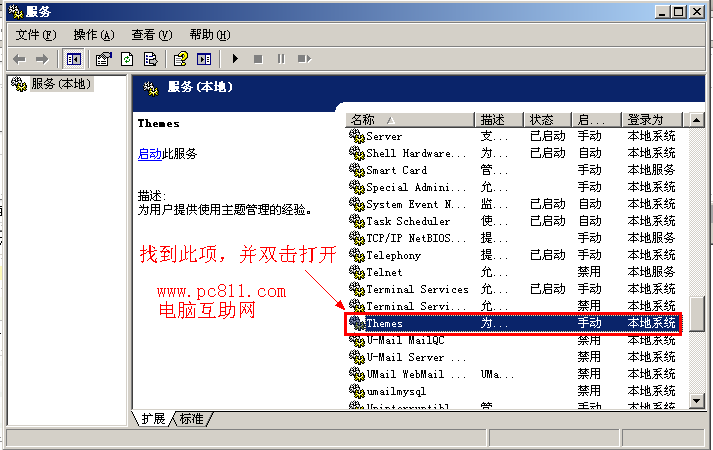
Task: Click the gear icon of U-Mail MailQC service
Action: [x=357, y=341]
